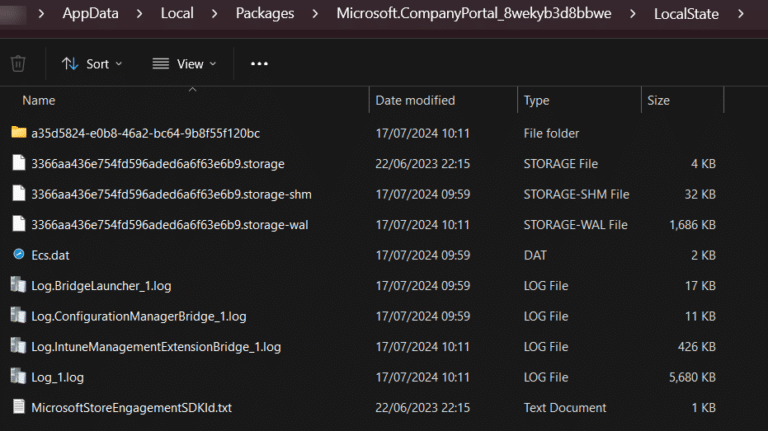The height and width of the screenshot is (431, 768).
Task: Click text document icon of MicrosoftStoreEngagementSDKId.txt
Action: tap(19, 407)
